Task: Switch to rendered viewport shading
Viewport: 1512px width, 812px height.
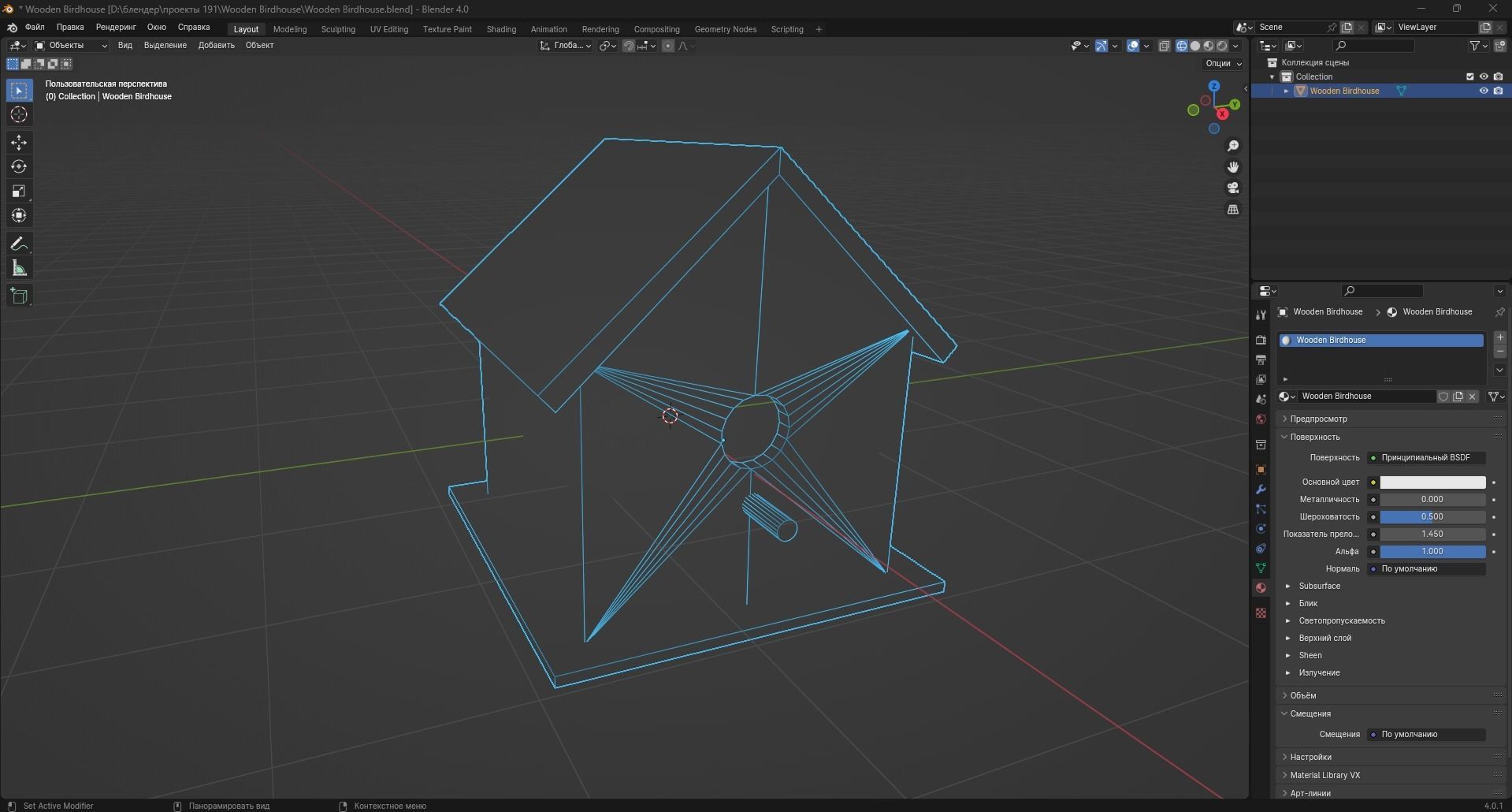Action: (x=1222, y=46)
